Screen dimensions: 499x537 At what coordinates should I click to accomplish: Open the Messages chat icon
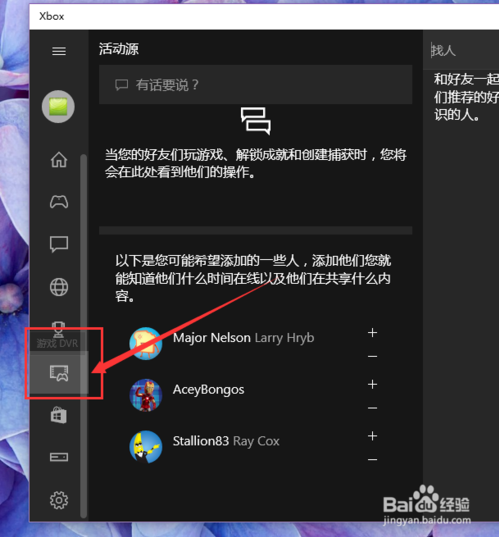59,244
